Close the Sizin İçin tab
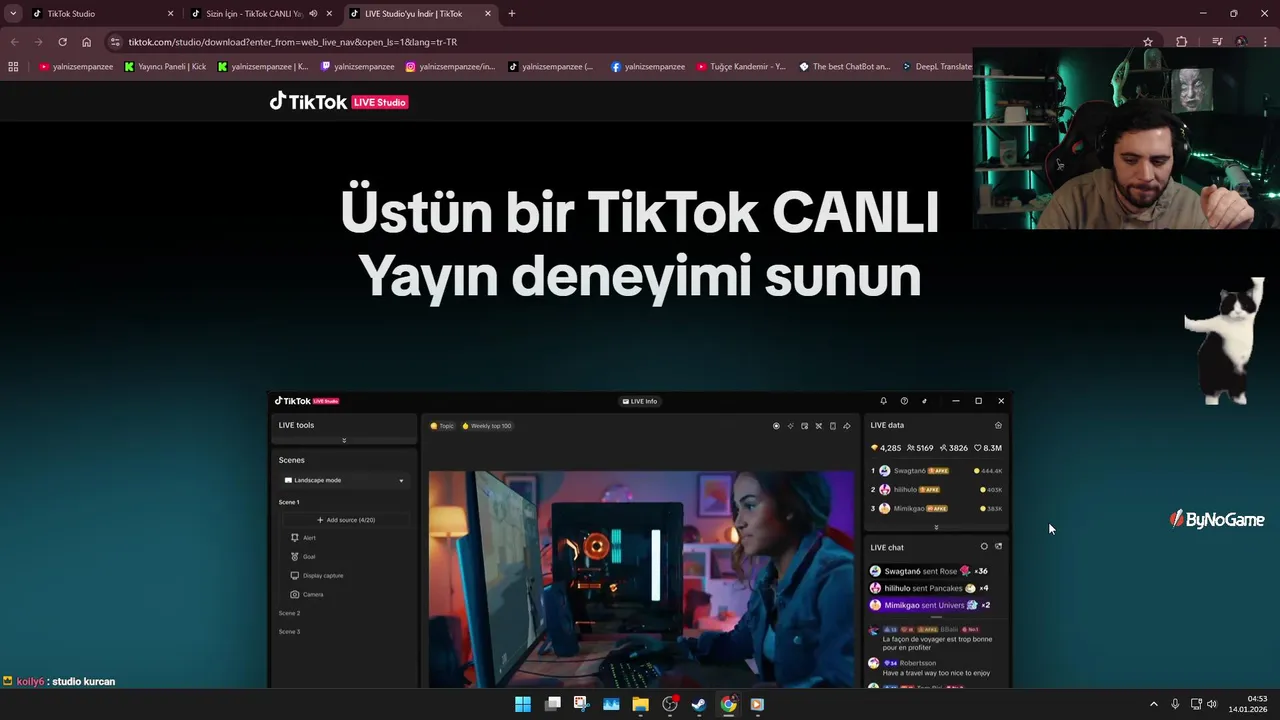This screenshot has height=720, width=1280. click(x=329, y=14)
